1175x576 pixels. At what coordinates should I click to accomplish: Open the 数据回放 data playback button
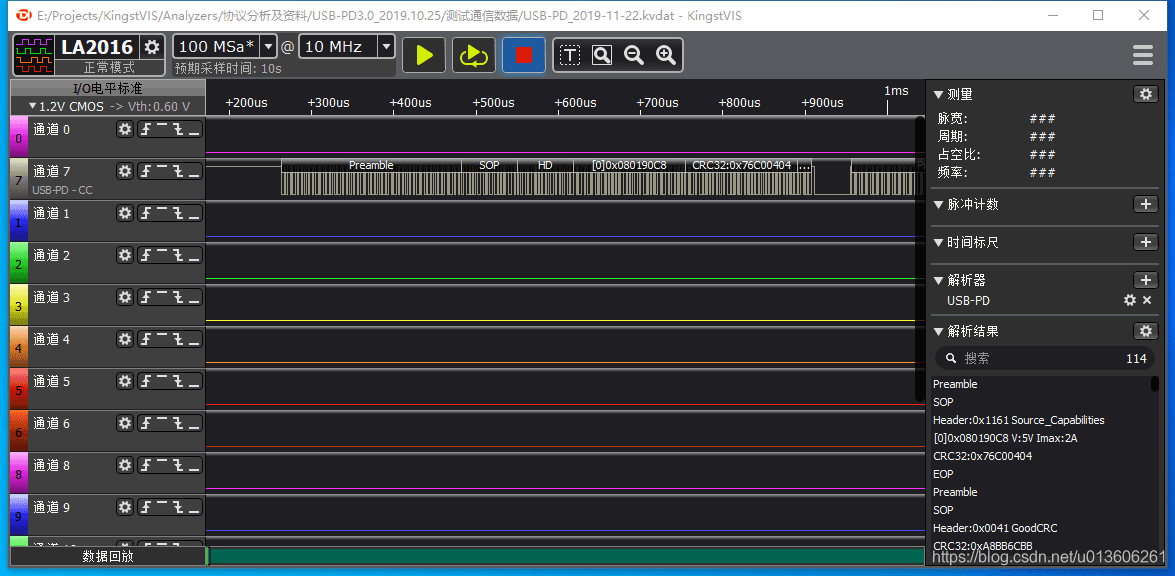pyautogui.click(x=108, y=557)
